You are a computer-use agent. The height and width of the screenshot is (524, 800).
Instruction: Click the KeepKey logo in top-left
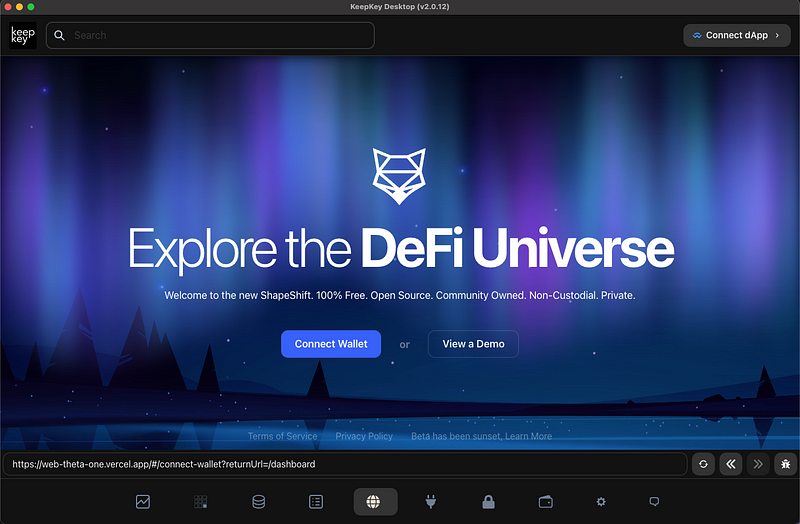pyautogui.click(x=23, y=35)
